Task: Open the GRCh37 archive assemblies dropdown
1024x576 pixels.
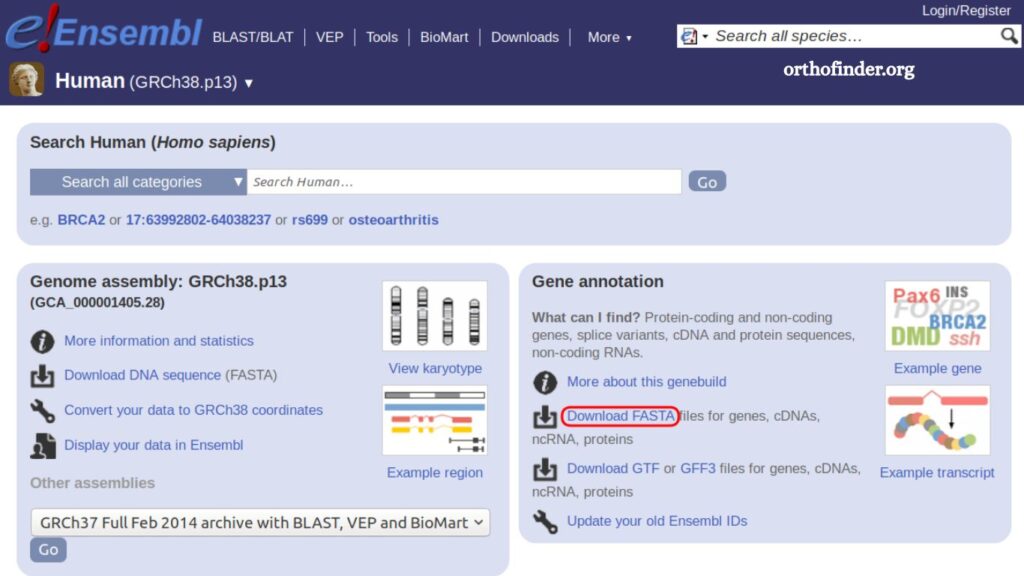Action: [x=261, y=522]
